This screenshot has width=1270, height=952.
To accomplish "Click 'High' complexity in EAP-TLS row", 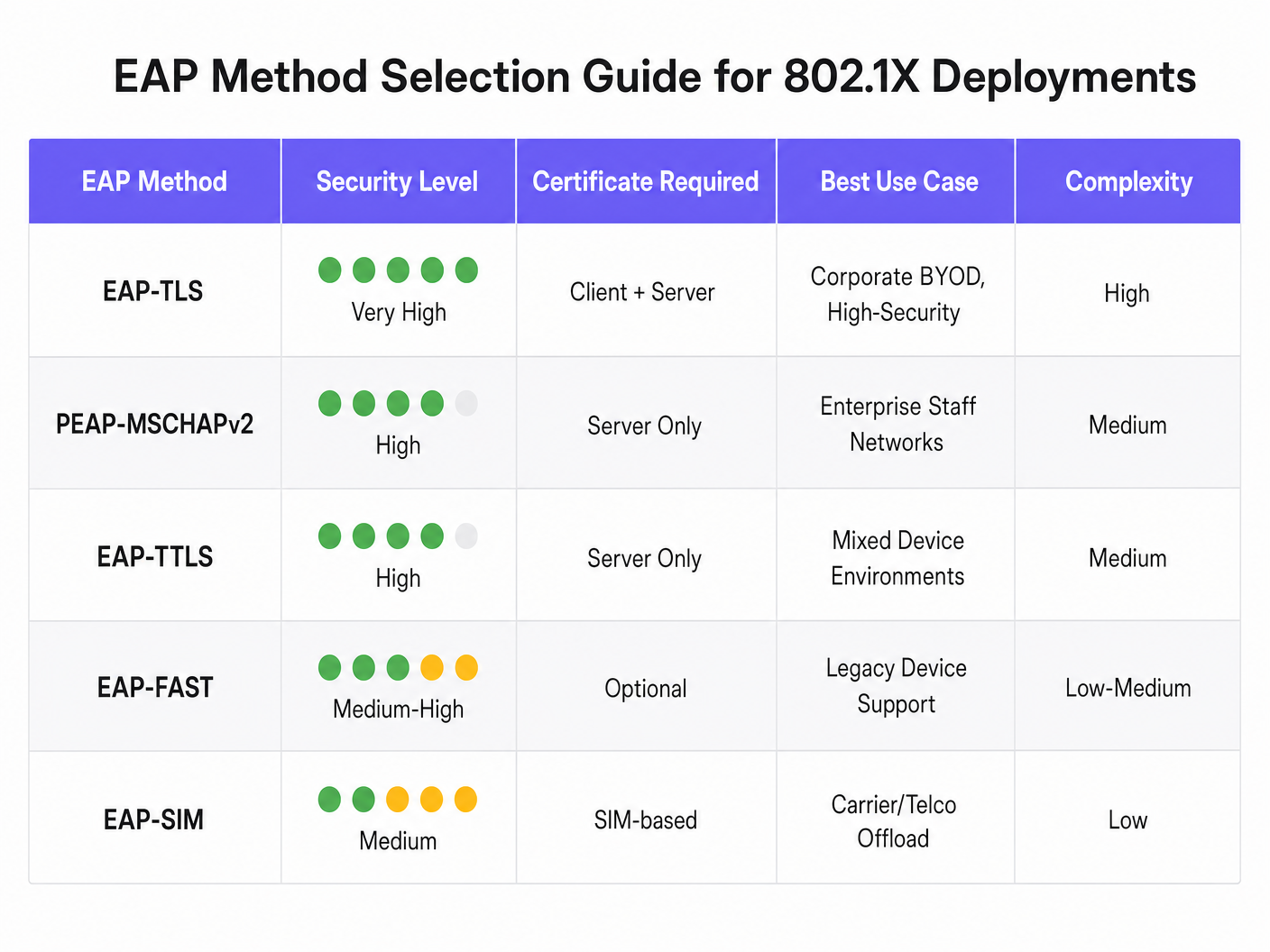I will click(x=1127, y=293).
